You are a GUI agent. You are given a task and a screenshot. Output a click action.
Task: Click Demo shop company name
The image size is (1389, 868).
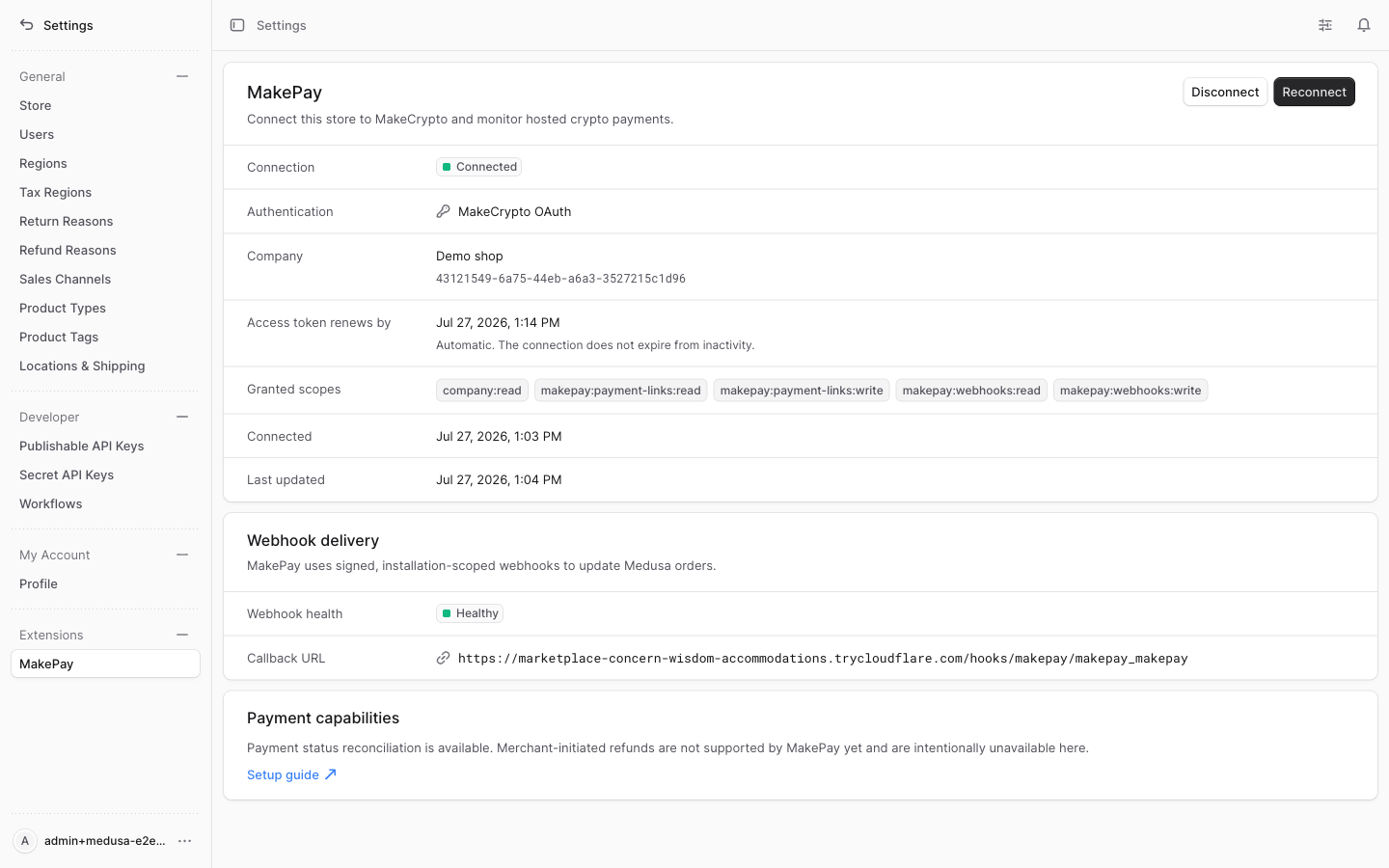tap(470, 256)
